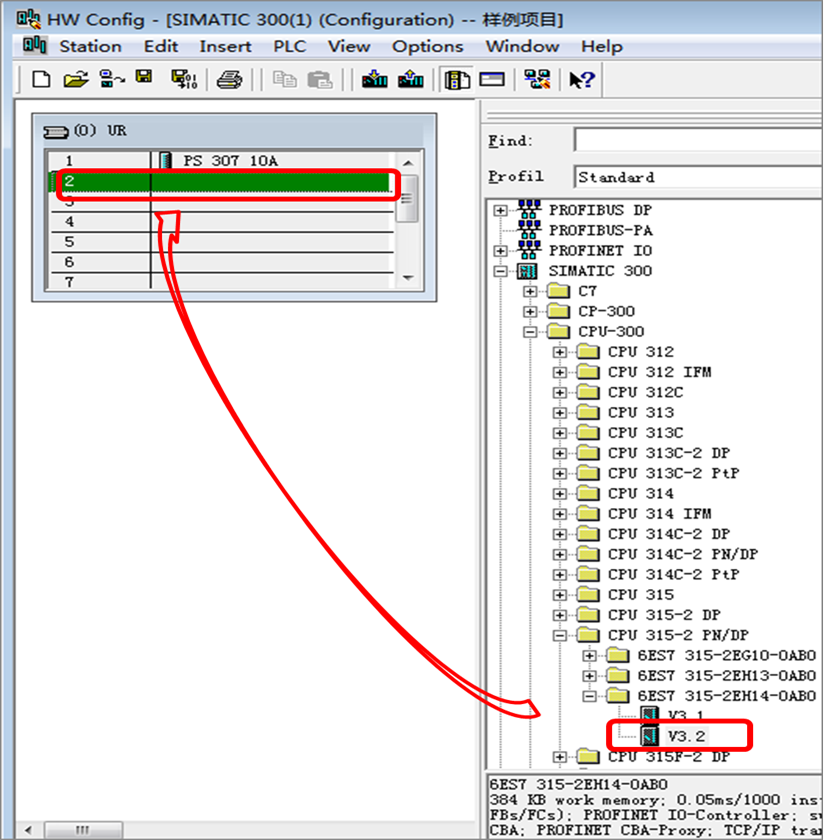824x840 pixels.
Task: Select the 6ES7 315-2EH13-0AB0 entry
Action: pos(726,676)
